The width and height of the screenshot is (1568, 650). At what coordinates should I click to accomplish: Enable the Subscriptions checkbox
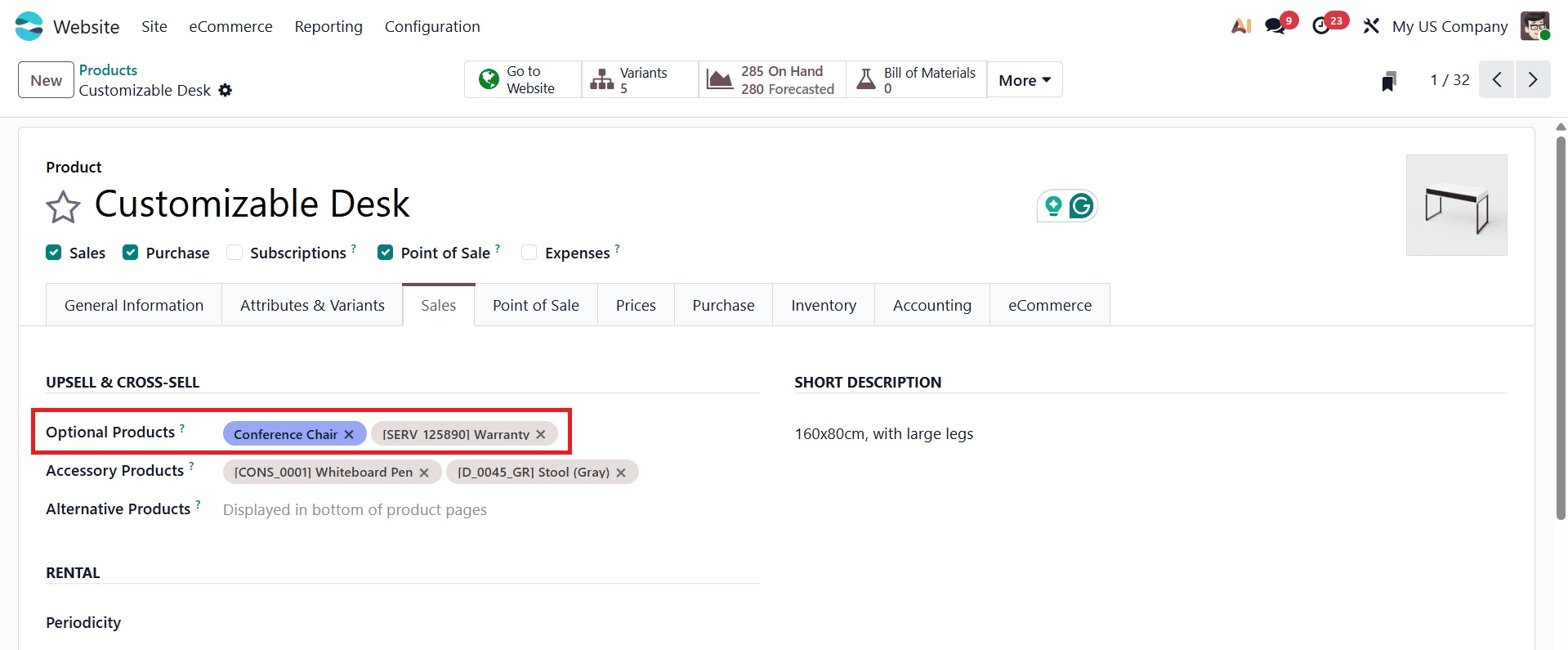(235, 253)
